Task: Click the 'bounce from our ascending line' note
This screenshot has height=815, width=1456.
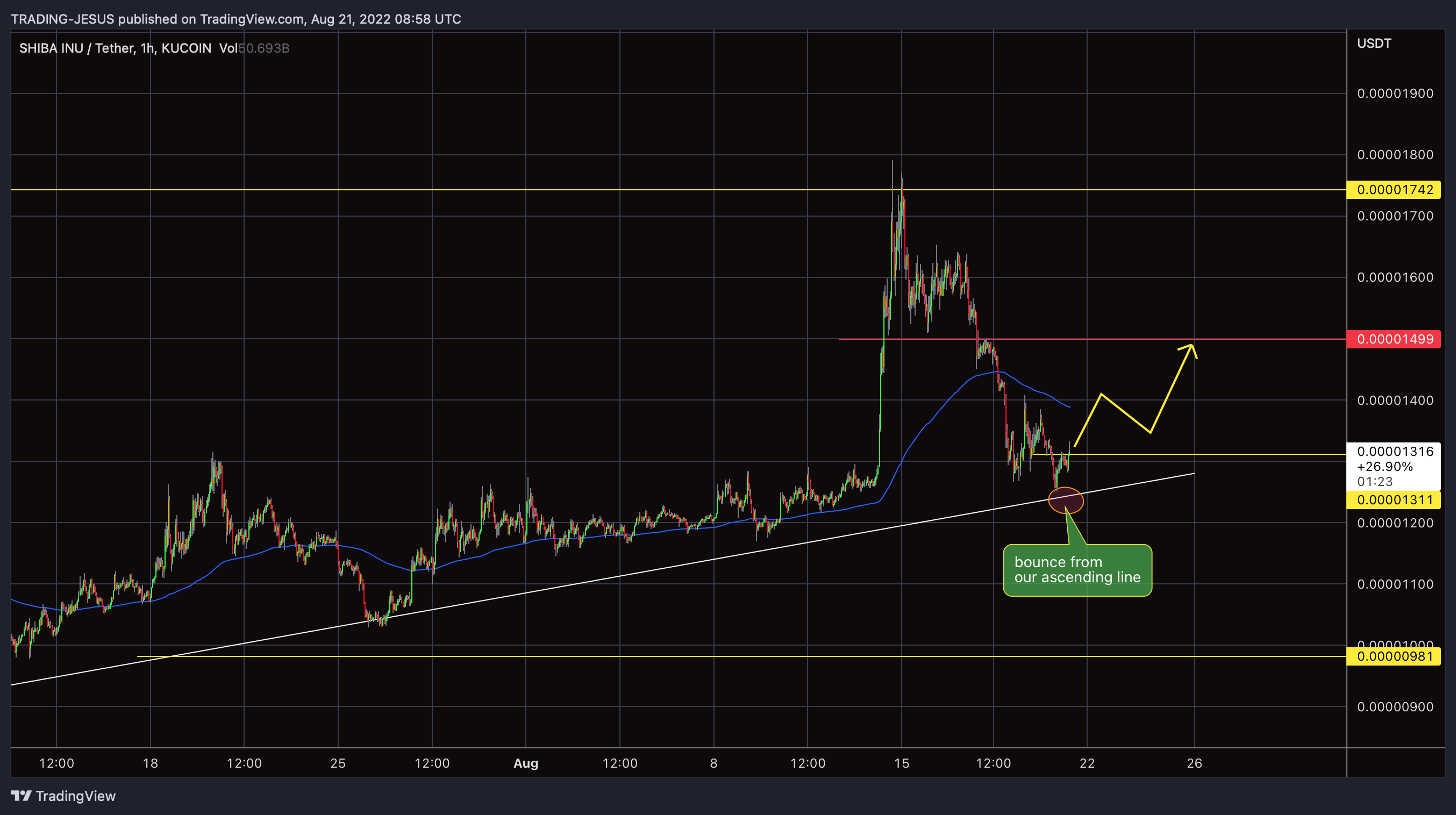Action: (x=1077, y=570)
